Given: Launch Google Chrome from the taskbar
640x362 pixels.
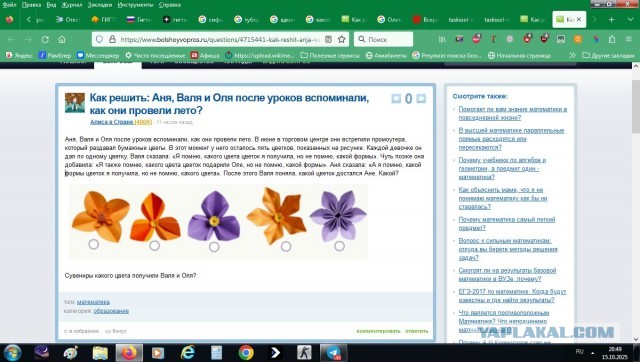Looking at the screenshot, I should (x=246, y=352).
